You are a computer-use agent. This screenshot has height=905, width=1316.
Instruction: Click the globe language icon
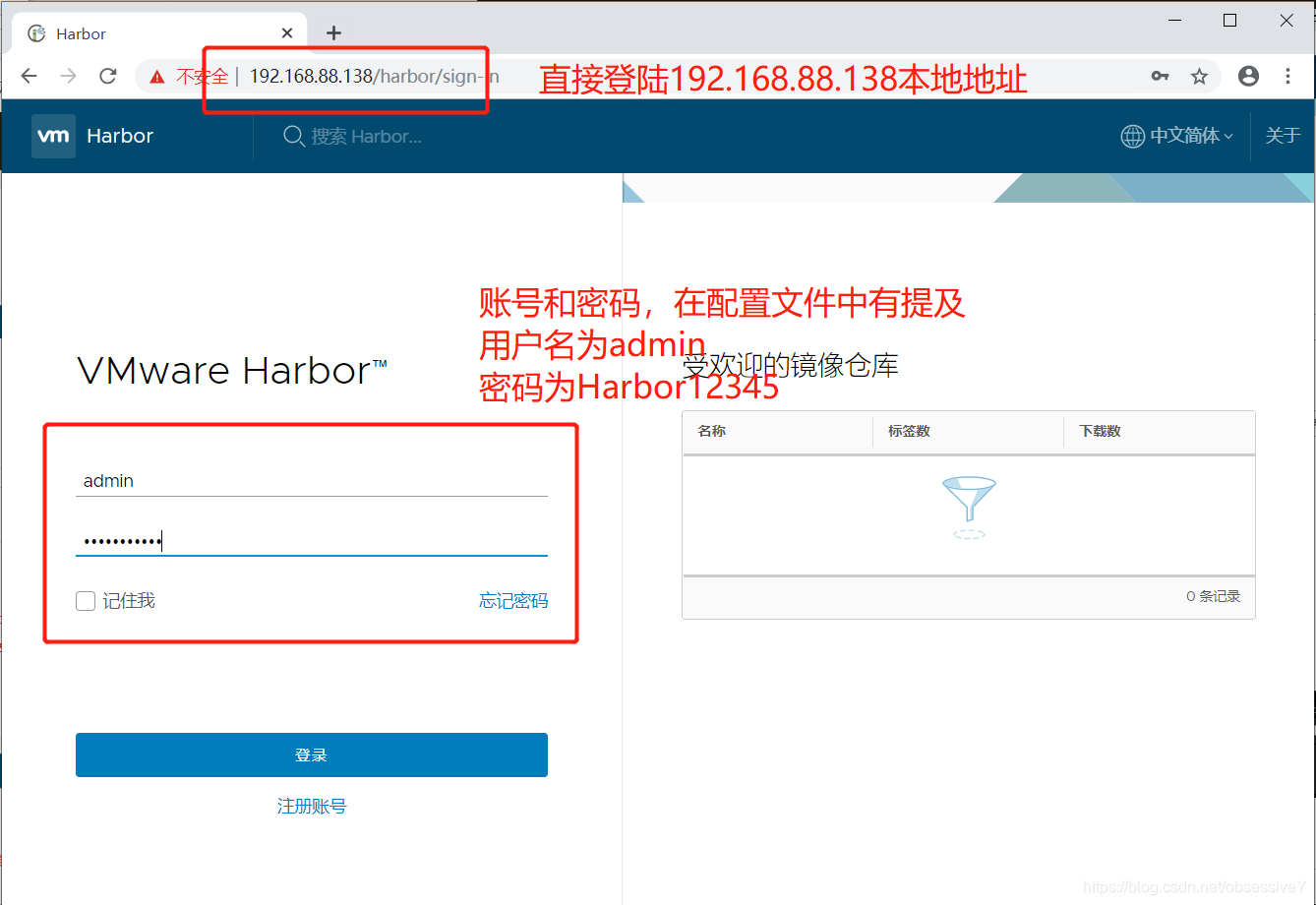coord(1132,136)
